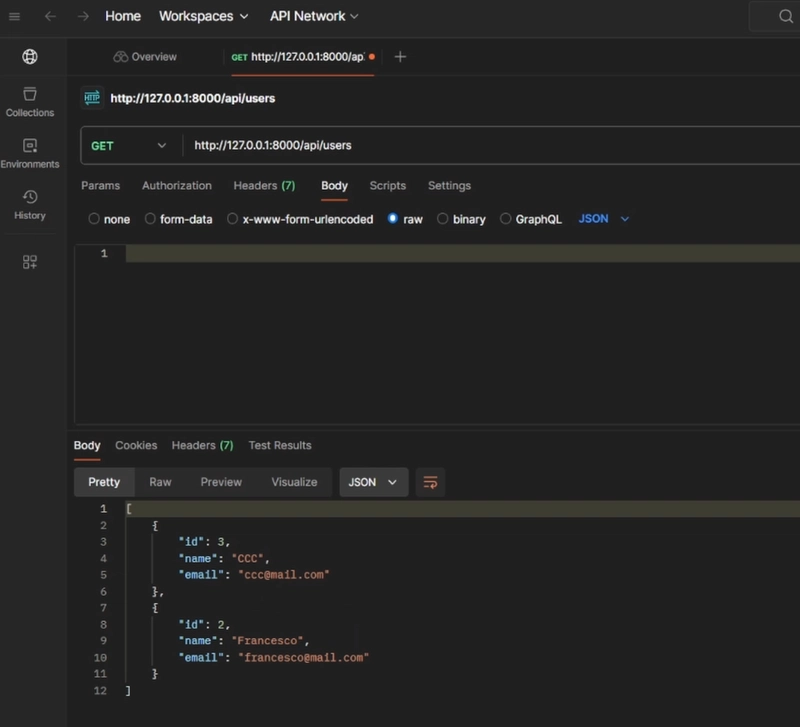This screenshot has height=727, width=800.
Task: Expand the API Network dropdown
Action: 314,16
